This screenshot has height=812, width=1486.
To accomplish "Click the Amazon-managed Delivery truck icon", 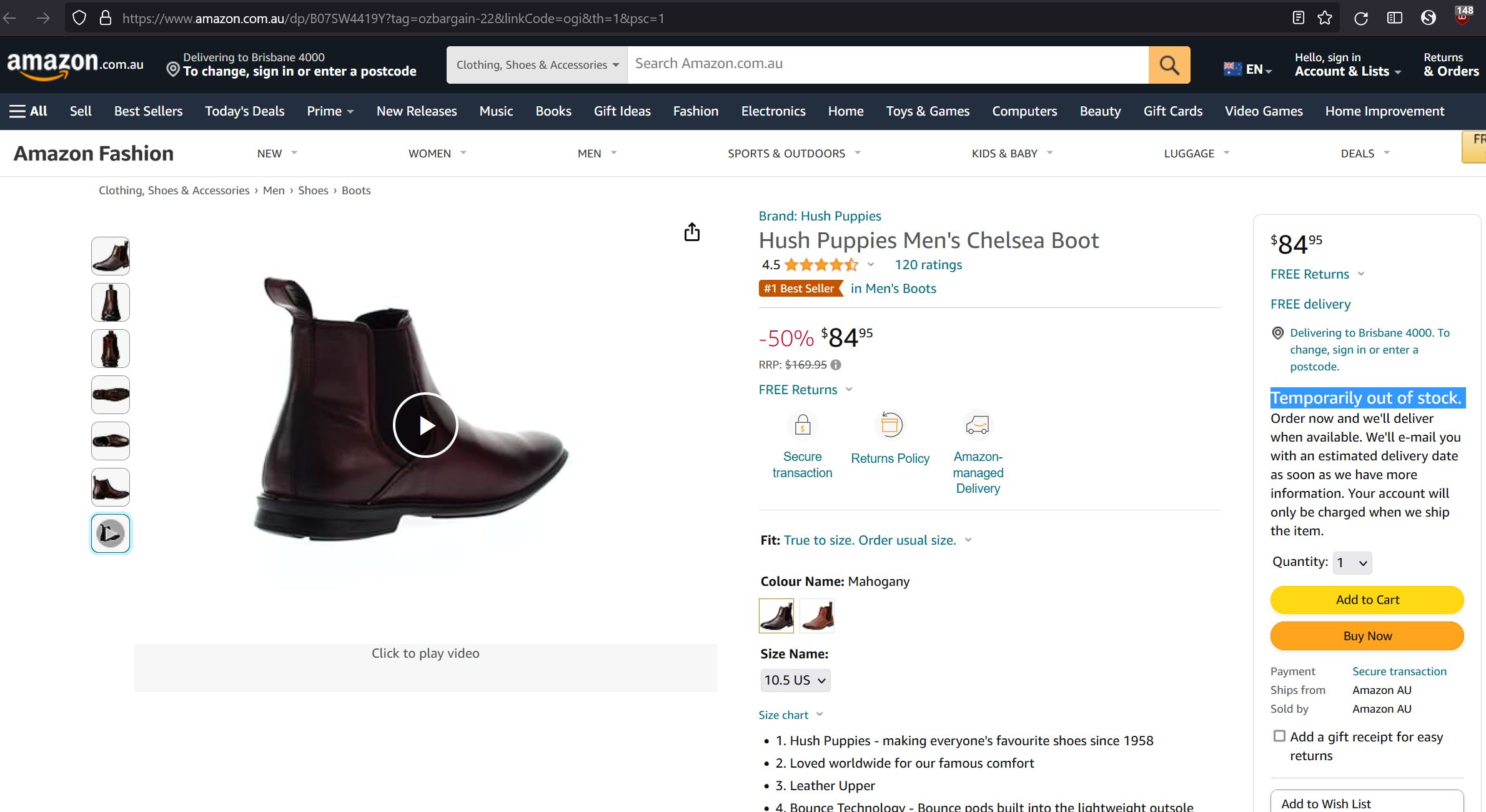I will pyautogui.click(x=978, y=425).
